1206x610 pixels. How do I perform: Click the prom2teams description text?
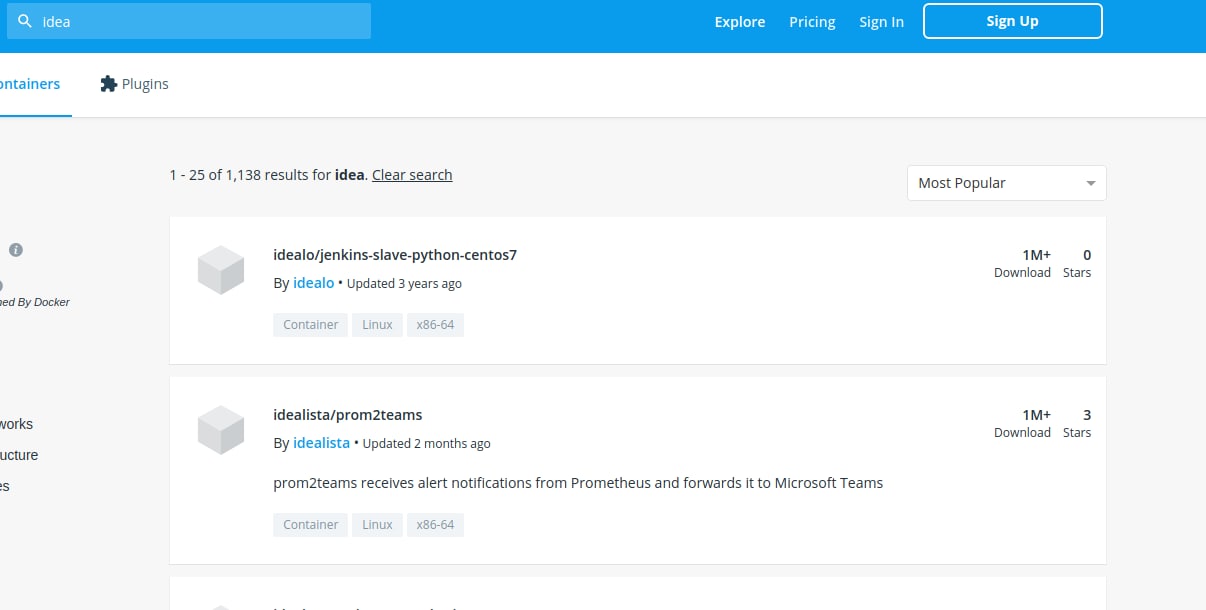pyautogui.click(x=578, y=483)
